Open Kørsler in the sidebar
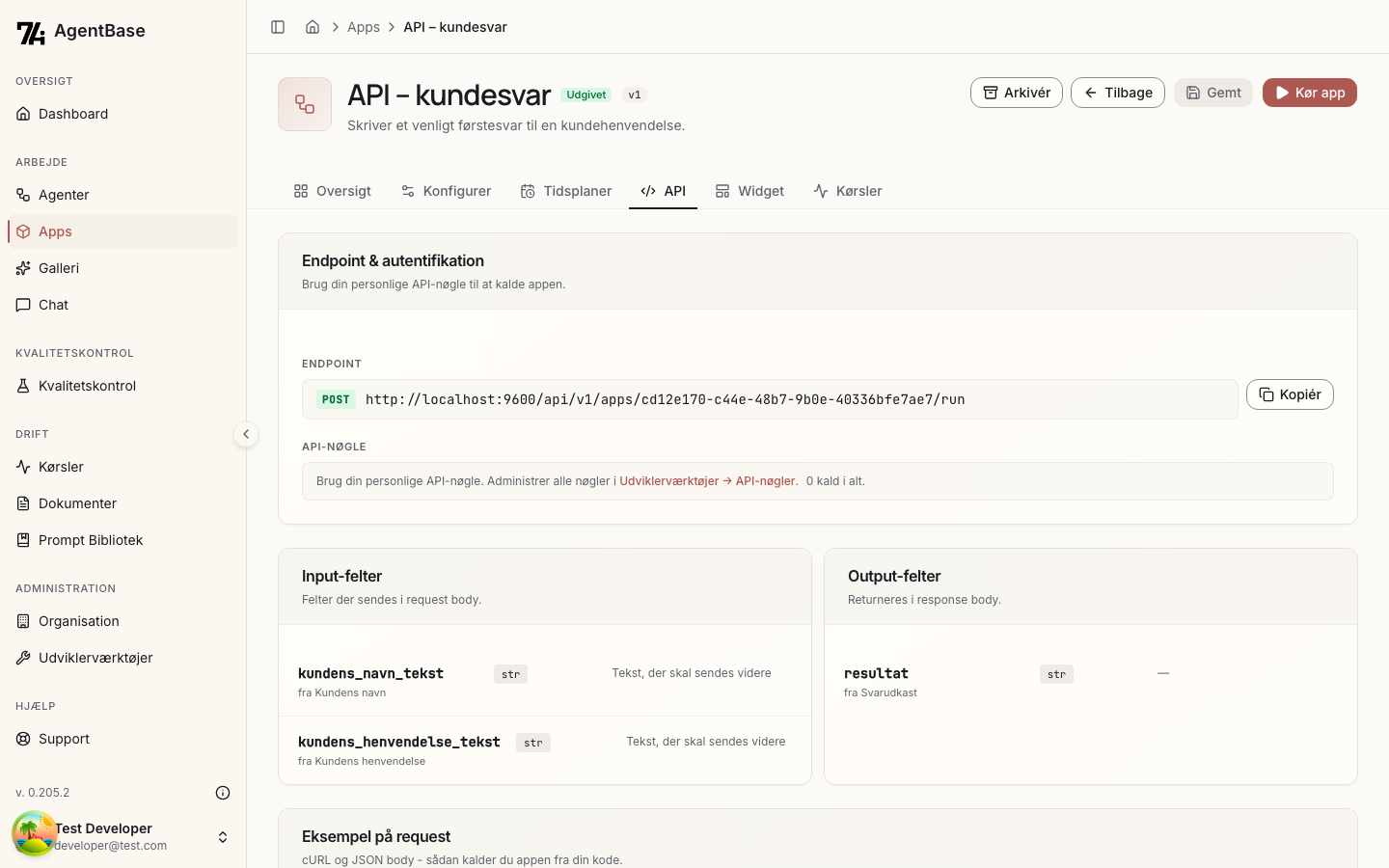 123,467
